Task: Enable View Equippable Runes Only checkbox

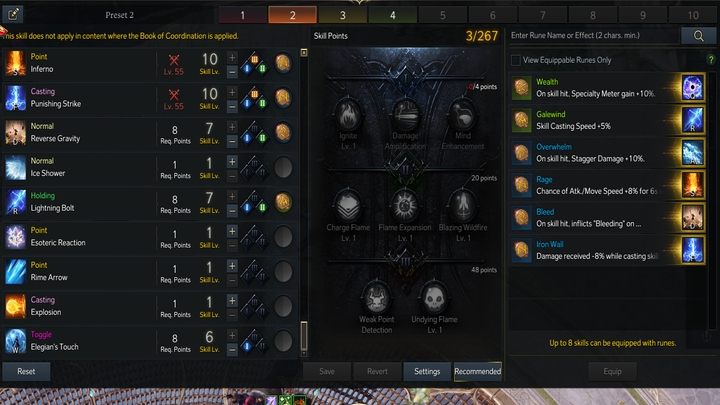Action: (x=516, y=60)
